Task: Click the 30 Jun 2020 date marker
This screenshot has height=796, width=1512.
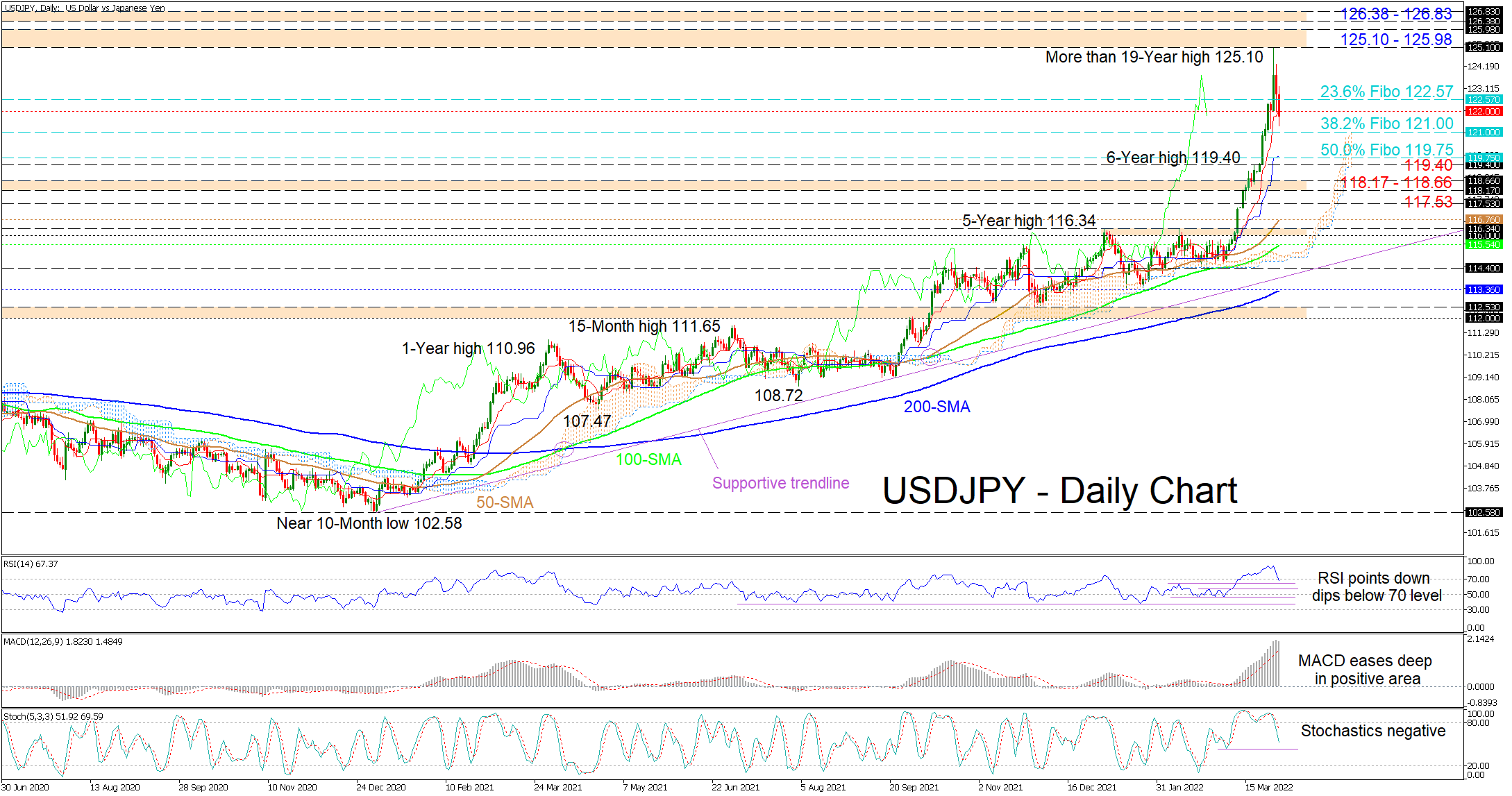Action: click(26, 787)
